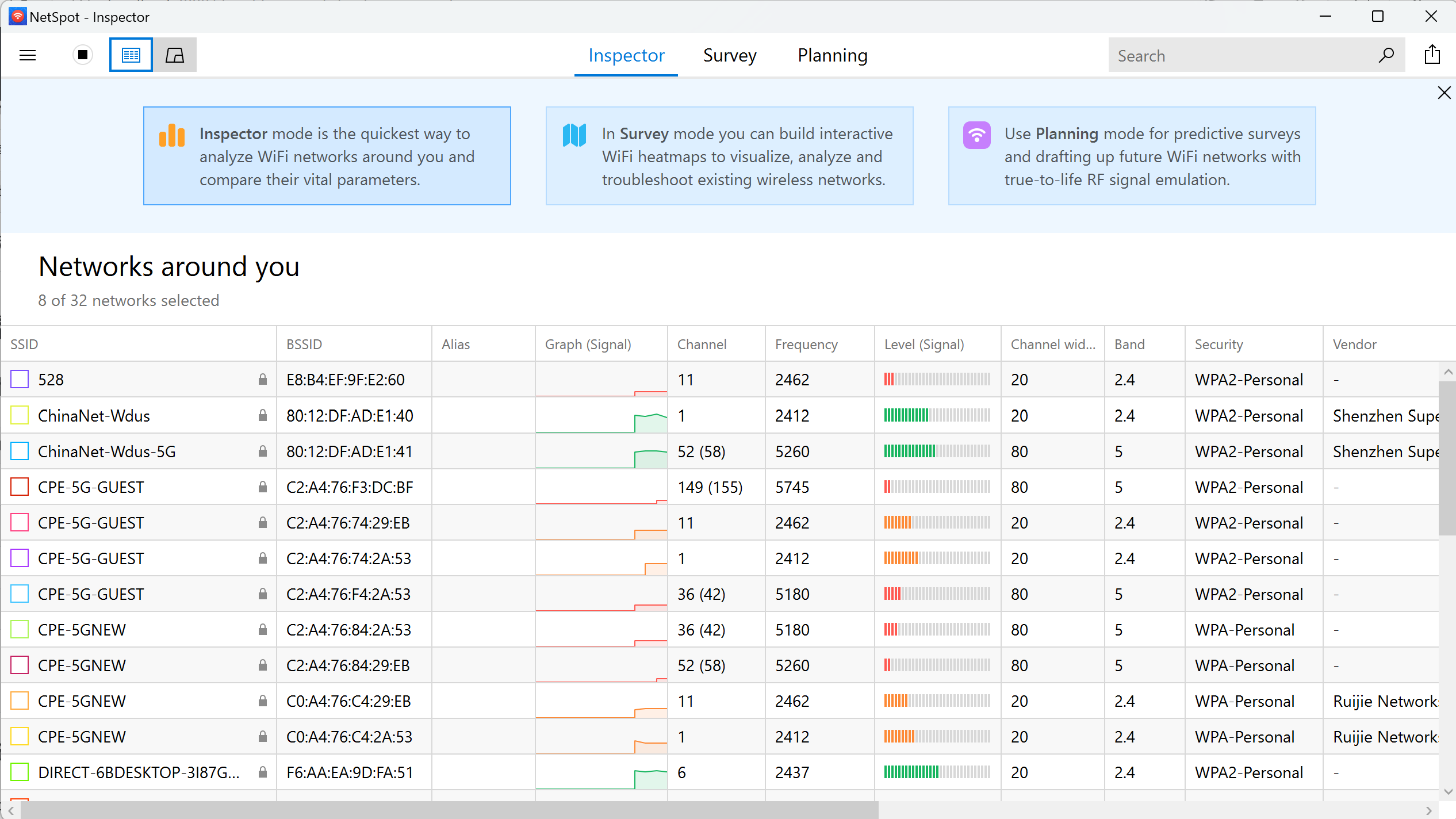Screen dimensions: 1456x819
Task: Click lock icon for CPE-5G-GUEST C2:A4:76:F3:DC:BF
Action: [263, 486]
